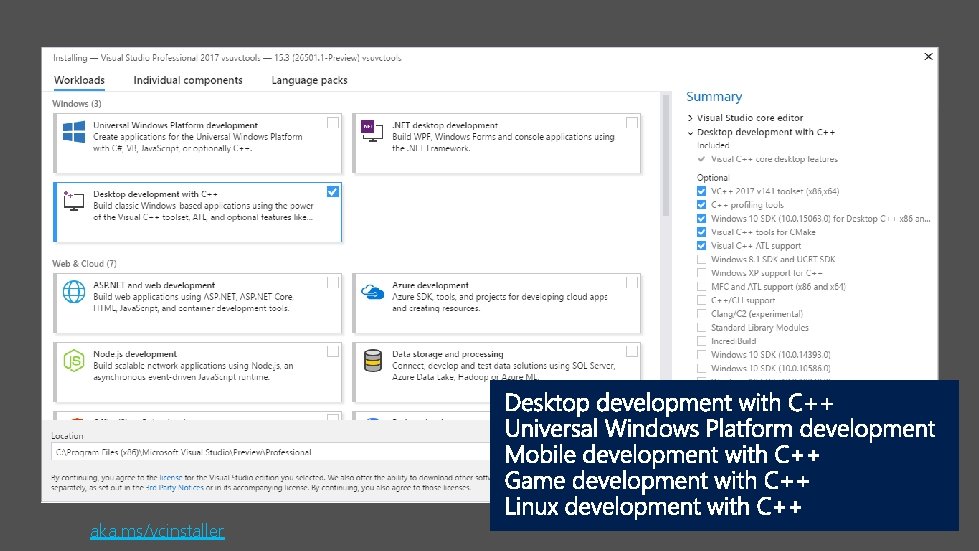Enable Clang/C2 (experimental) option
Viewport: 979px width, 551px height.
pos(701,314)
